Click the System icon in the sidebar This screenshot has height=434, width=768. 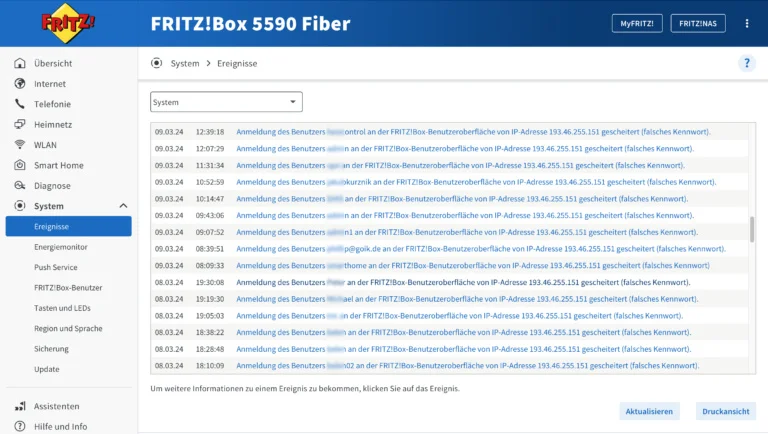pyautogui.click(x=20, y=206)
